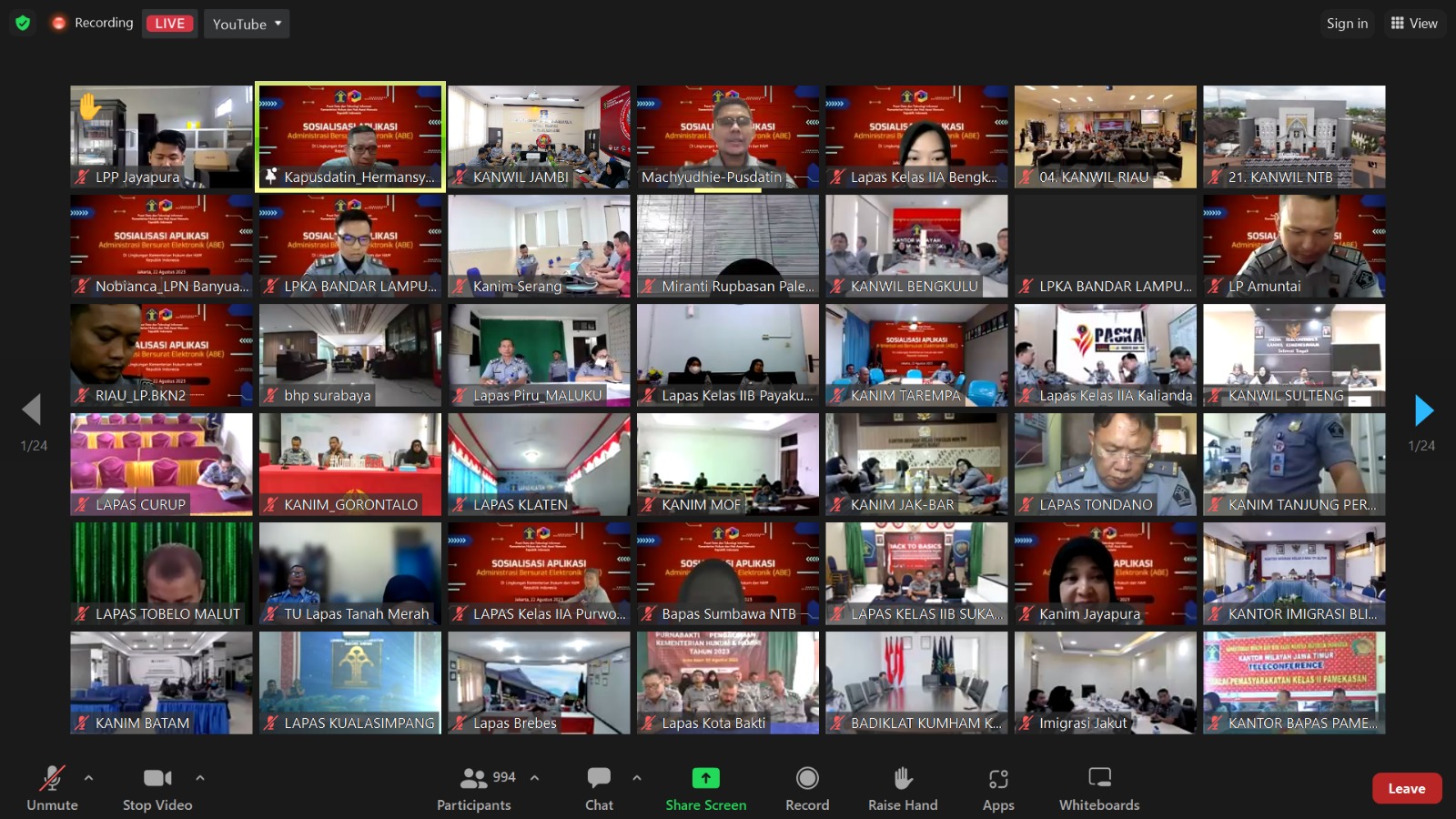Leave the meeting
The width and height of the screenshot is (1456, 819).
pos(1406,789)
